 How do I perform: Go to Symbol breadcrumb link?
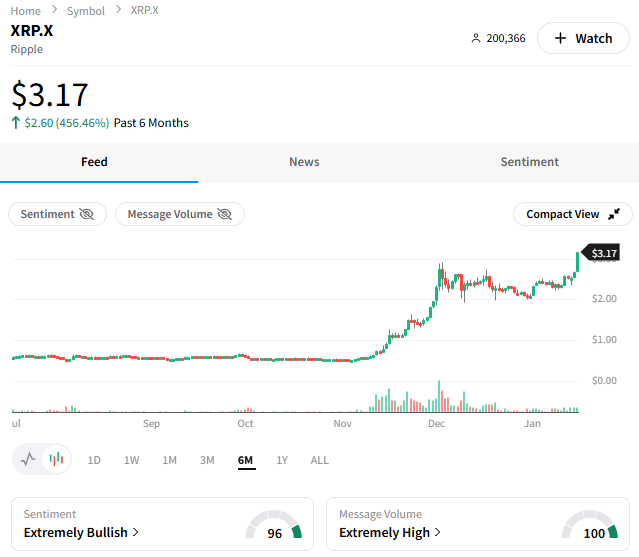[x=86, y=11]
